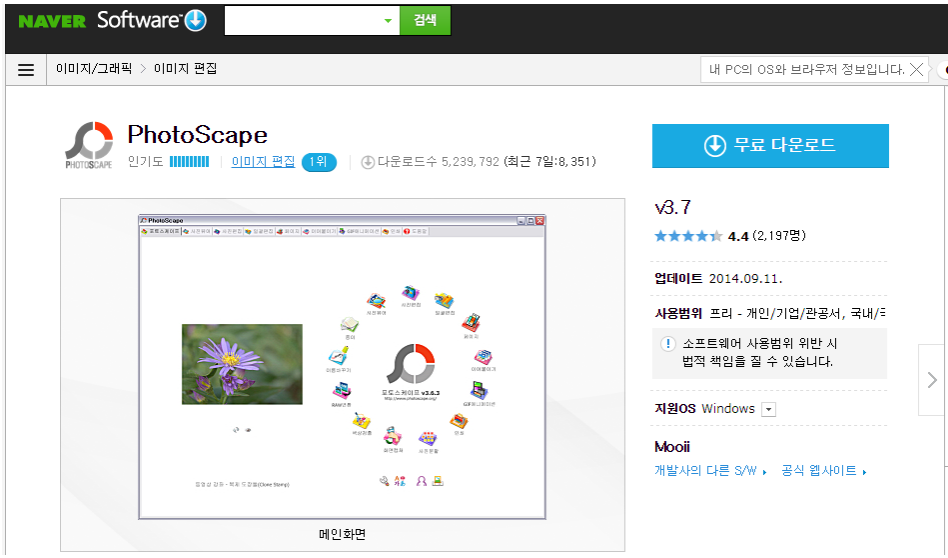Click the v3.7 version text
The width and height of the screenshot is (948, 558).
[x=672, y=207]
